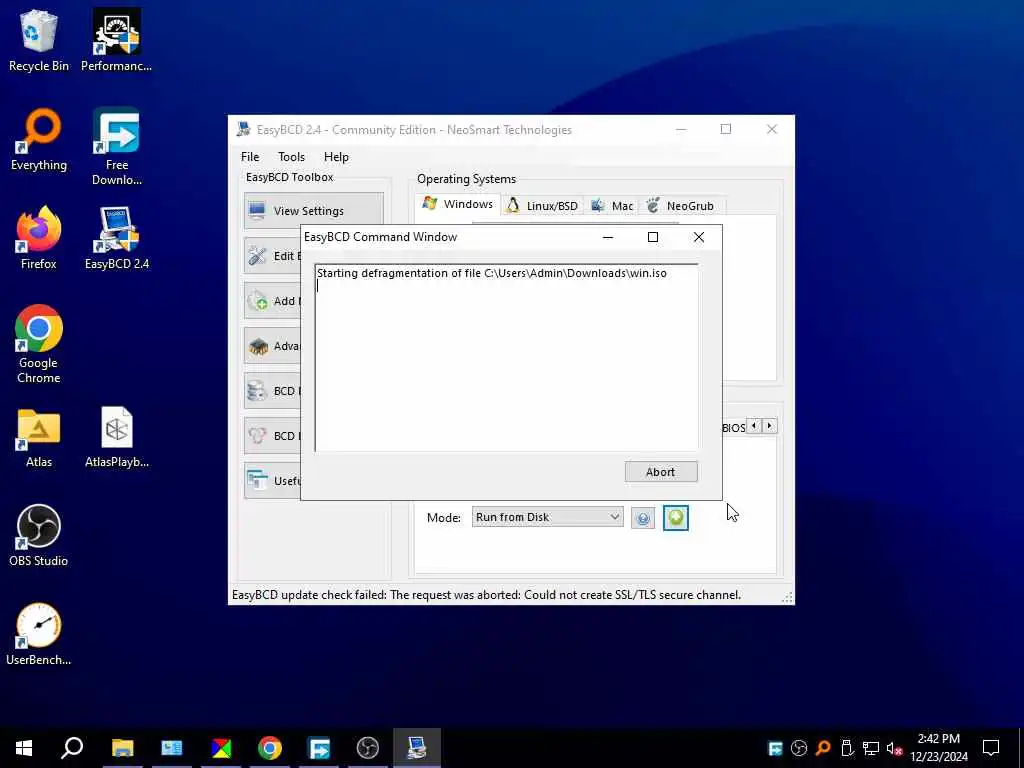This screenshot has height=768, width=1024.
Task: Switch to the Linux/BSD tab
Action: [543, 206]
